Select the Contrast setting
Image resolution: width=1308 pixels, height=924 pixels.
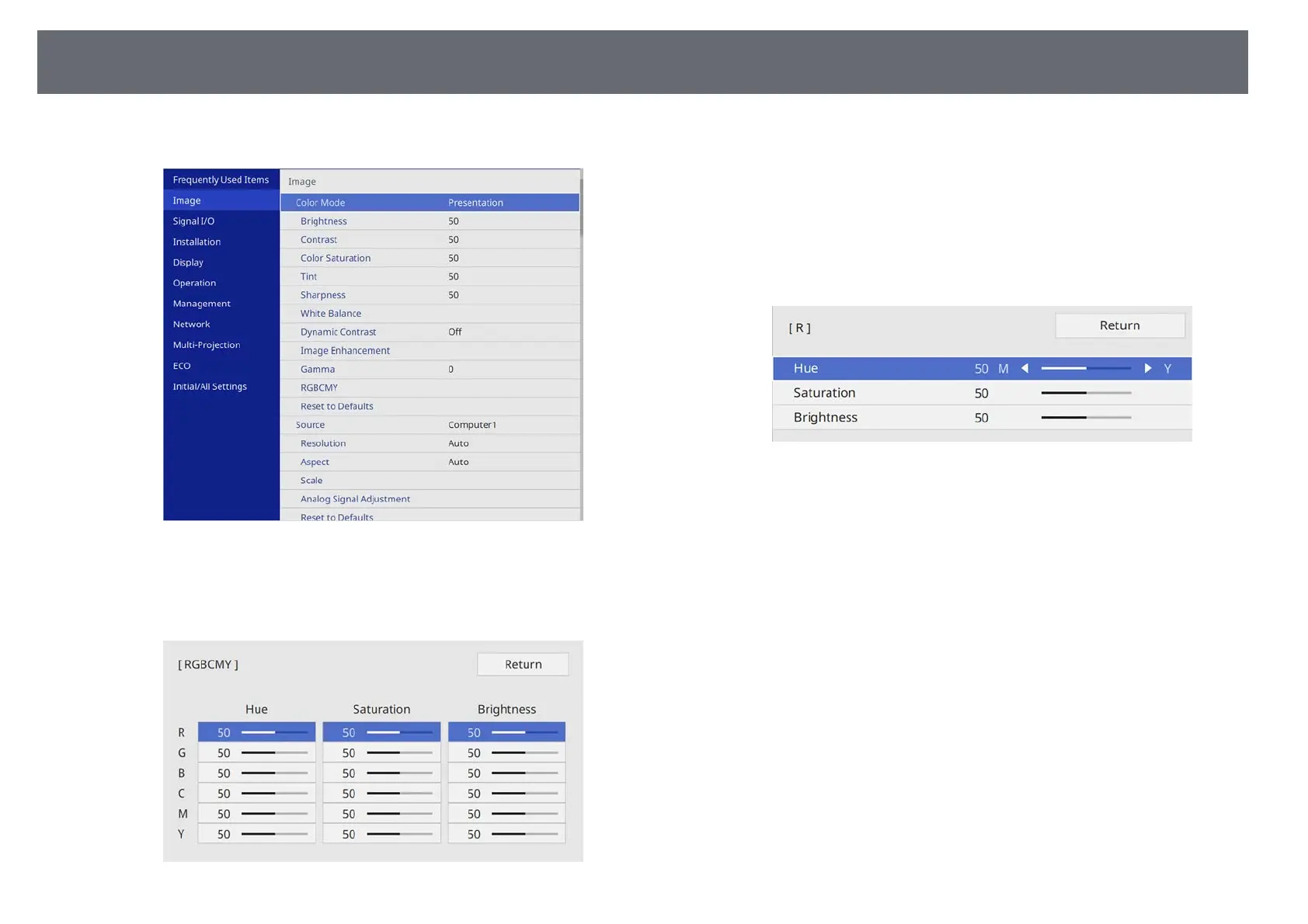(x=430, y=240)
